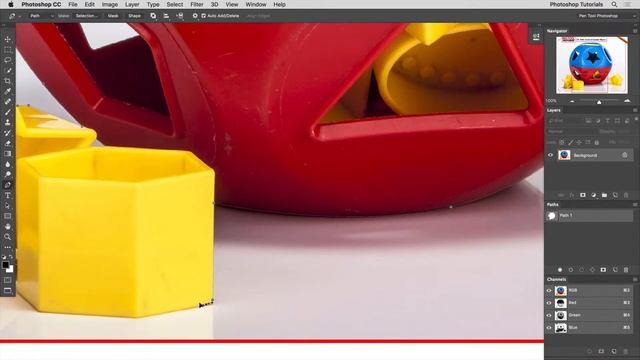The height and width of the screenshot is (360, 640).
Task: Toggle Quick Mask mode
Action: coord(7,280)
